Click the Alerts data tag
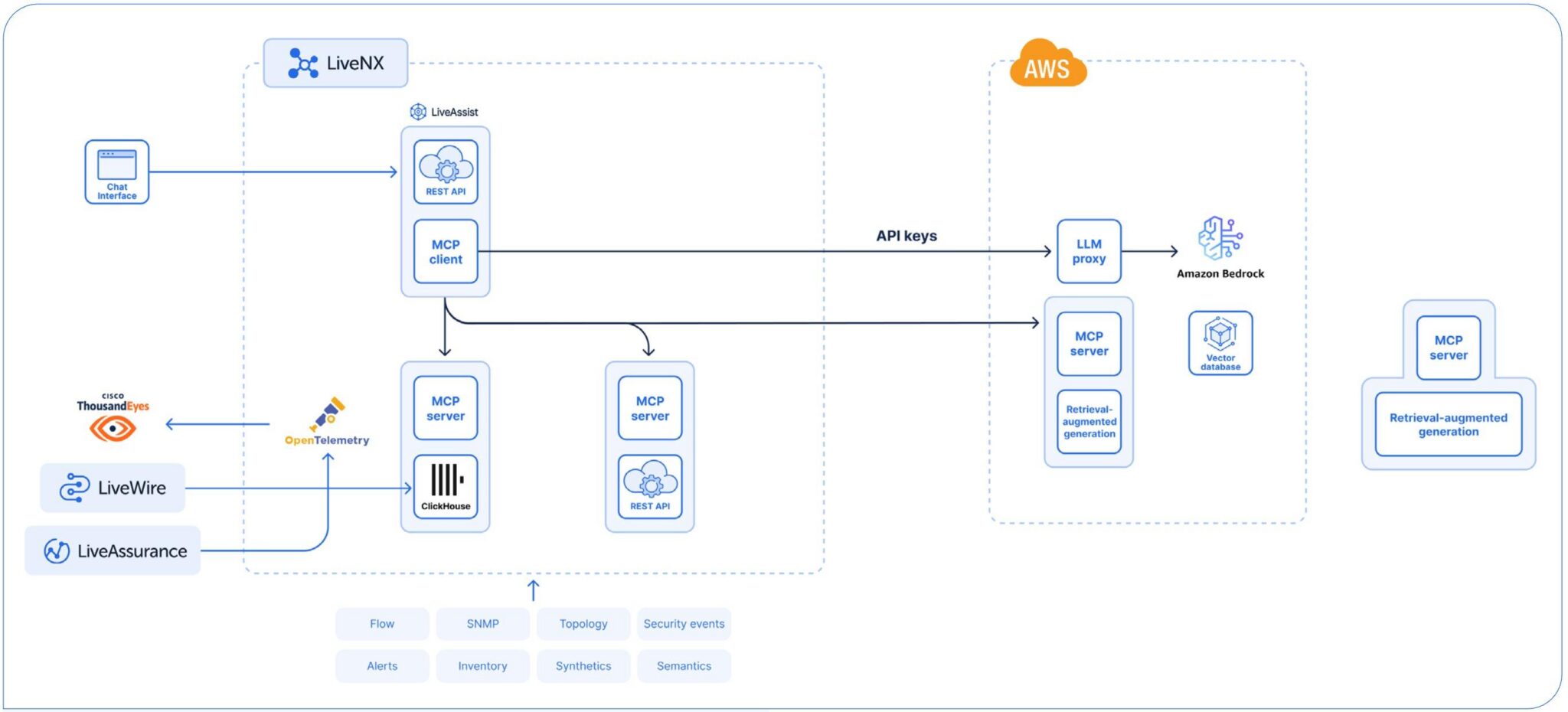 click(382, 666)
